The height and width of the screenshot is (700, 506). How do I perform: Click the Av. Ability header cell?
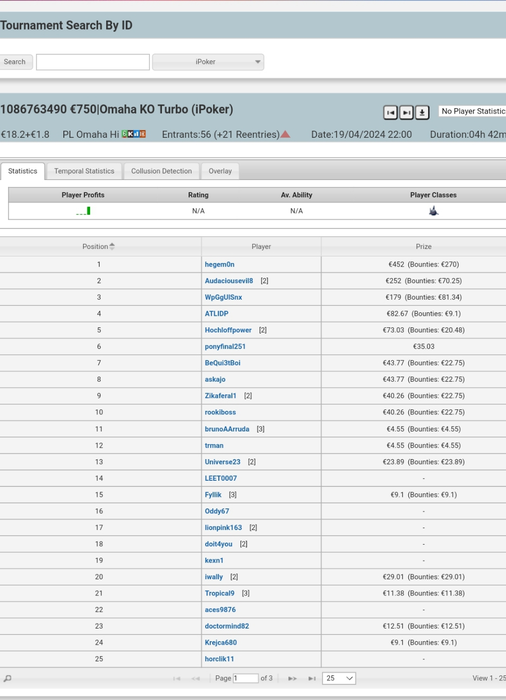click(x=297, y=195)
